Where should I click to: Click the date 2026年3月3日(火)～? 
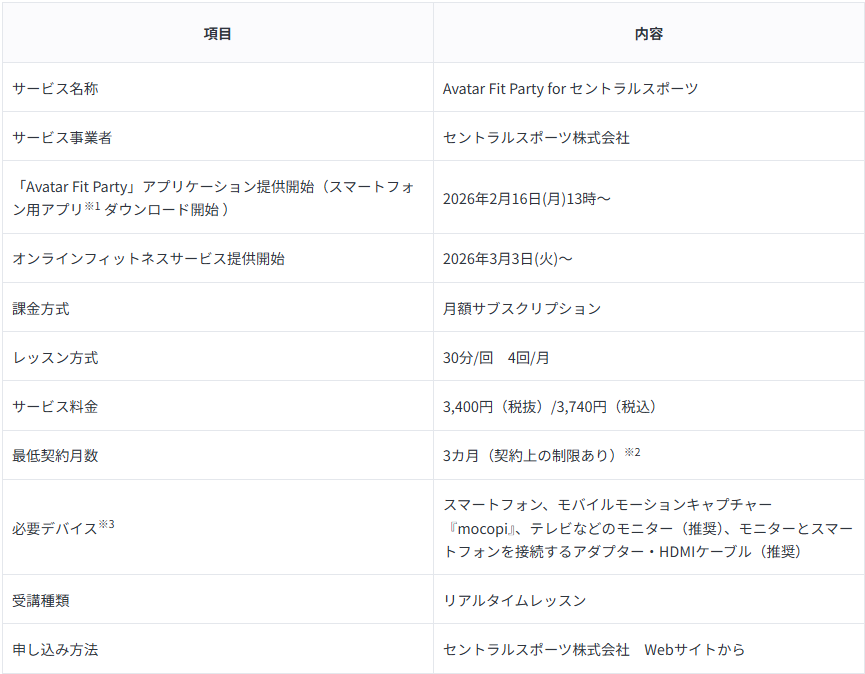point(508,259)
